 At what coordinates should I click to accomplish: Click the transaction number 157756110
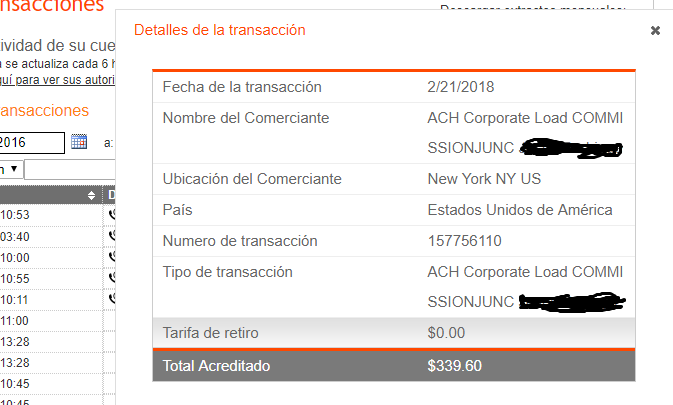464,241
